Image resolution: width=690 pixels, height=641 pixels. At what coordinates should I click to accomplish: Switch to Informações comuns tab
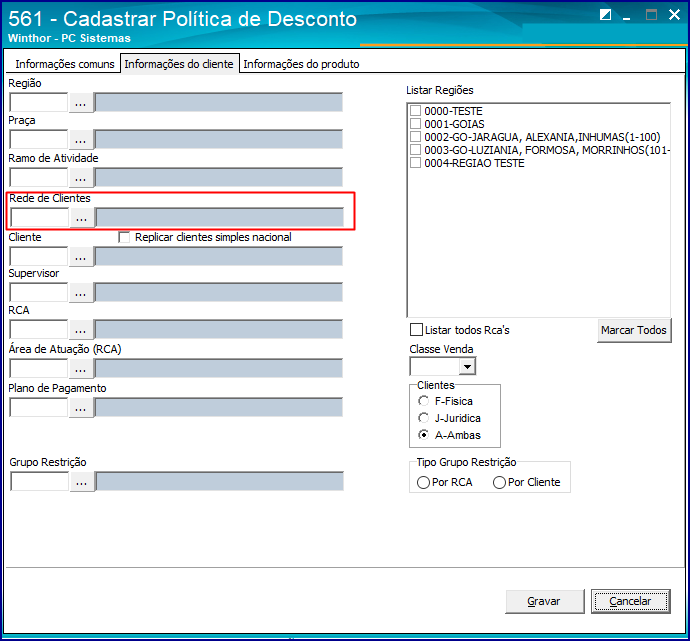(x=65, y=64)
